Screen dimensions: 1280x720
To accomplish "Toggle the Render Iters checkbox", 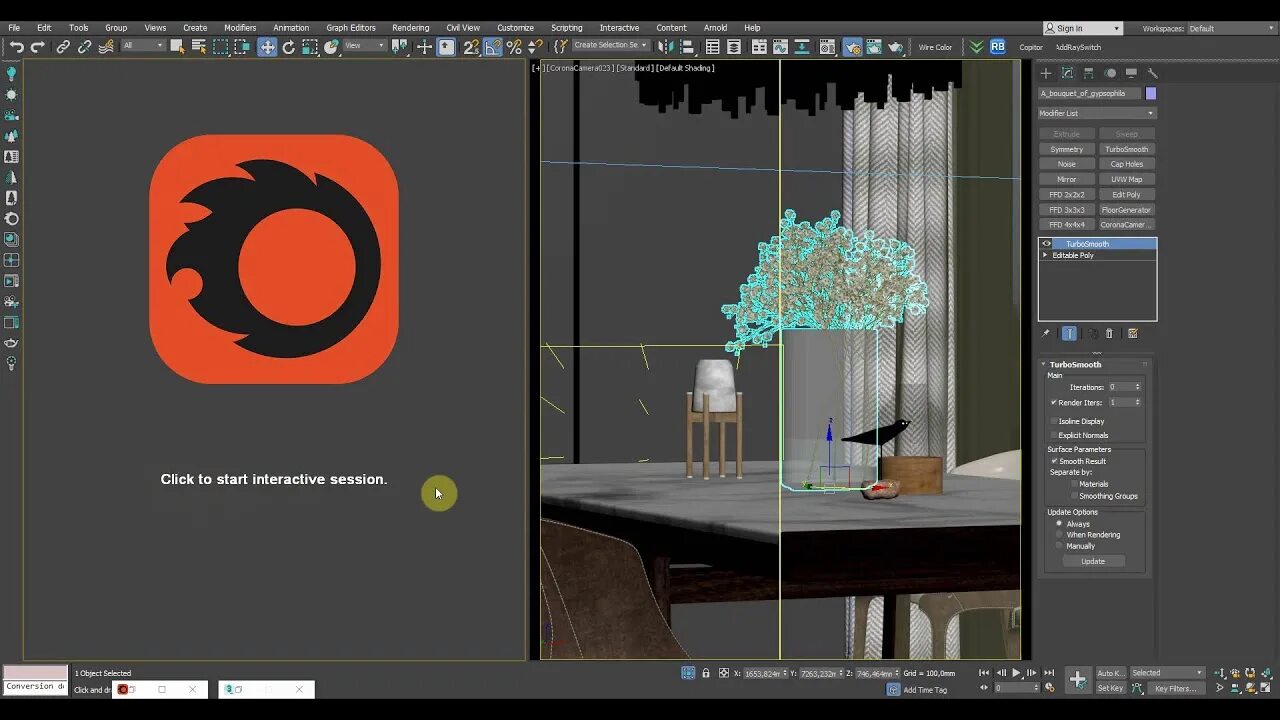I will tap(1054, 402).
